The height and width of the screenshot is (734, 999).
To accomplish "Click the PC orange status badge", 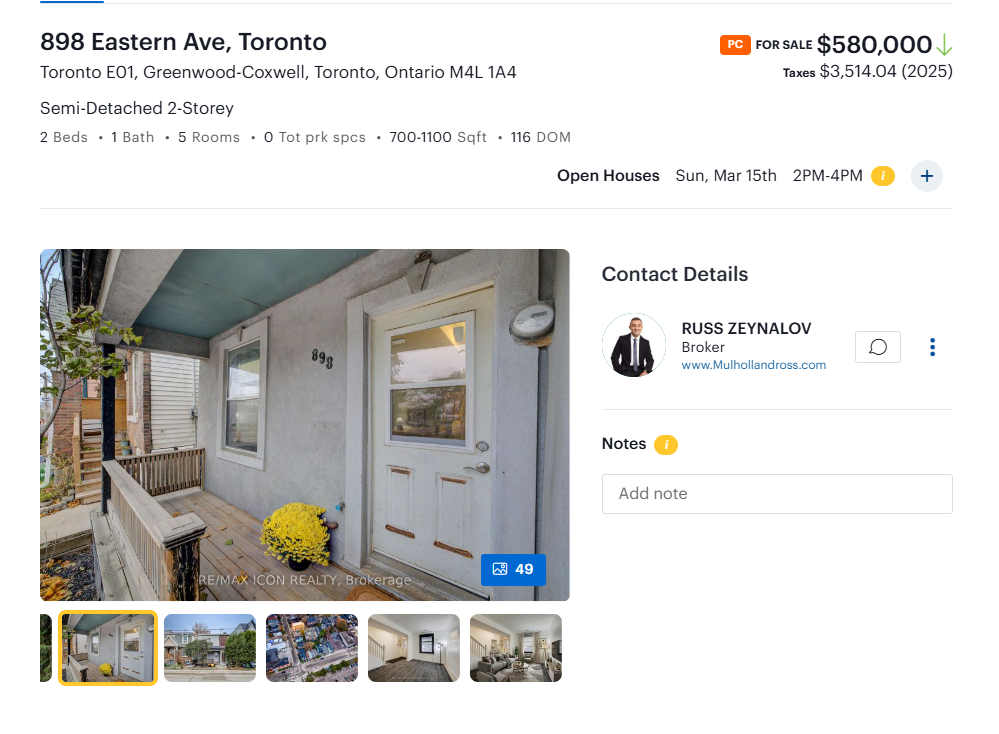I will point(735,45).
